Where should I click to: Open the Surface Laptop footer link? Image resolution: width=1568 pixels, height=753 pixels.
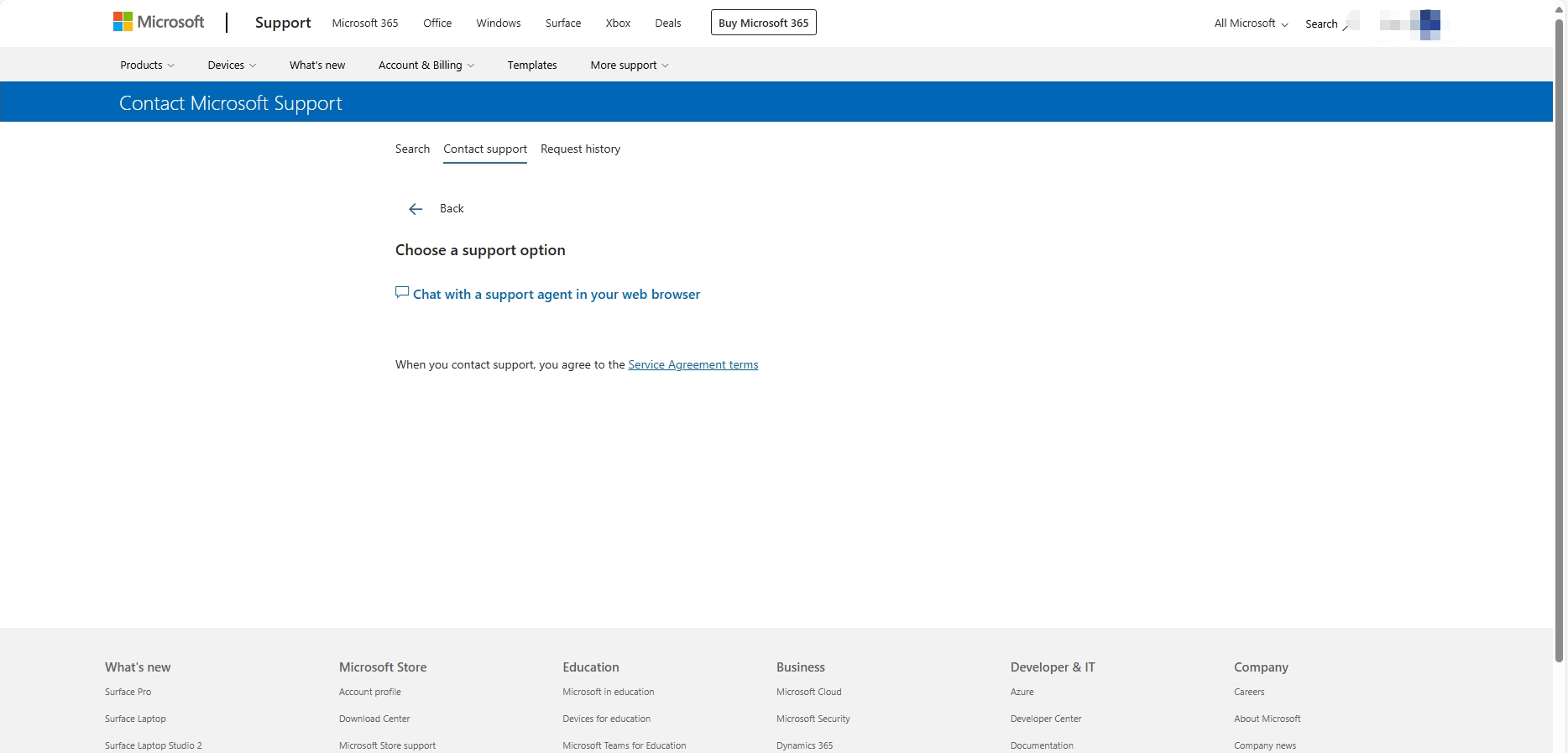[136, 719]
